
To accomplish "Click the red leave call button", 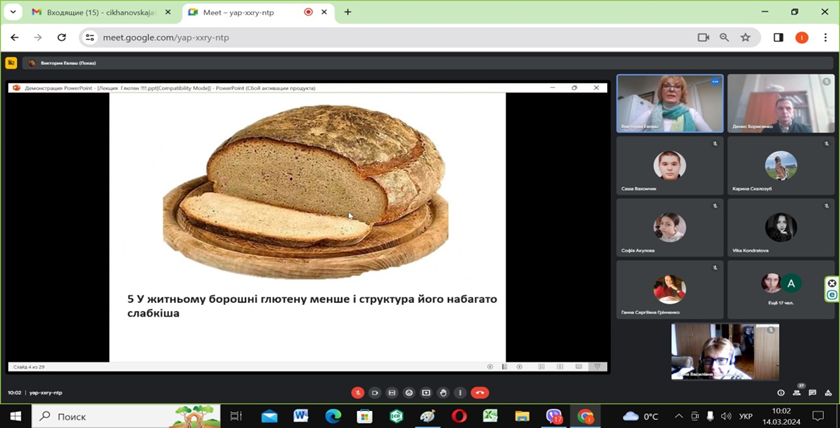I will coord(480,393).
